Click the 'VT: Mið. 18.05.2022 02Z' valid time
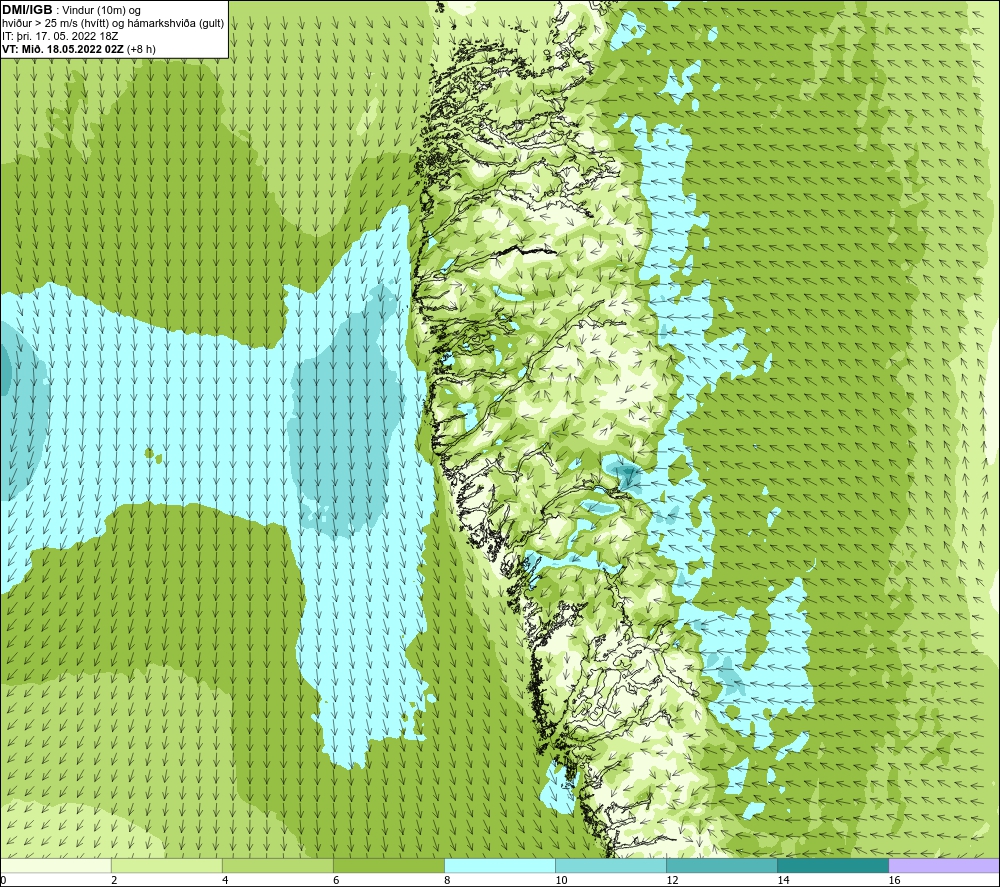 point(64,49)
